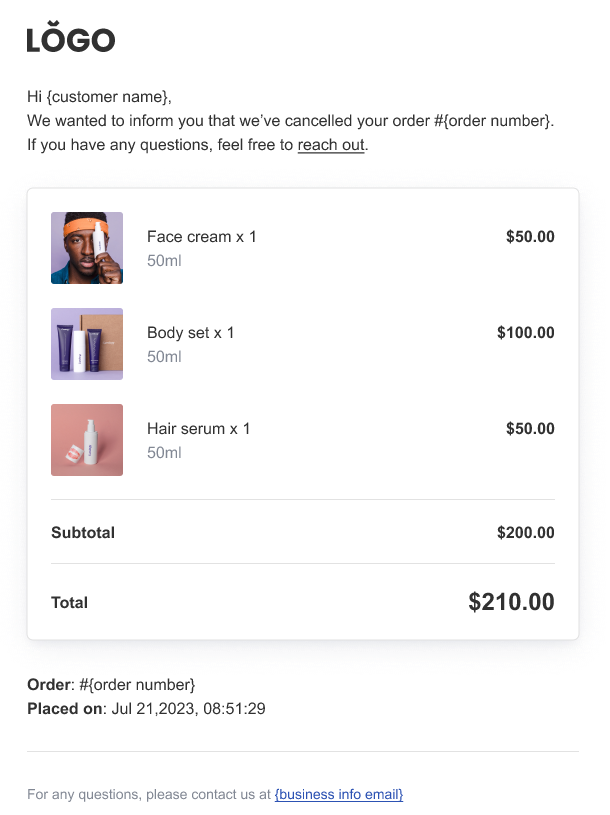Click the $100.00 Body set price

[x=525, y=333]
